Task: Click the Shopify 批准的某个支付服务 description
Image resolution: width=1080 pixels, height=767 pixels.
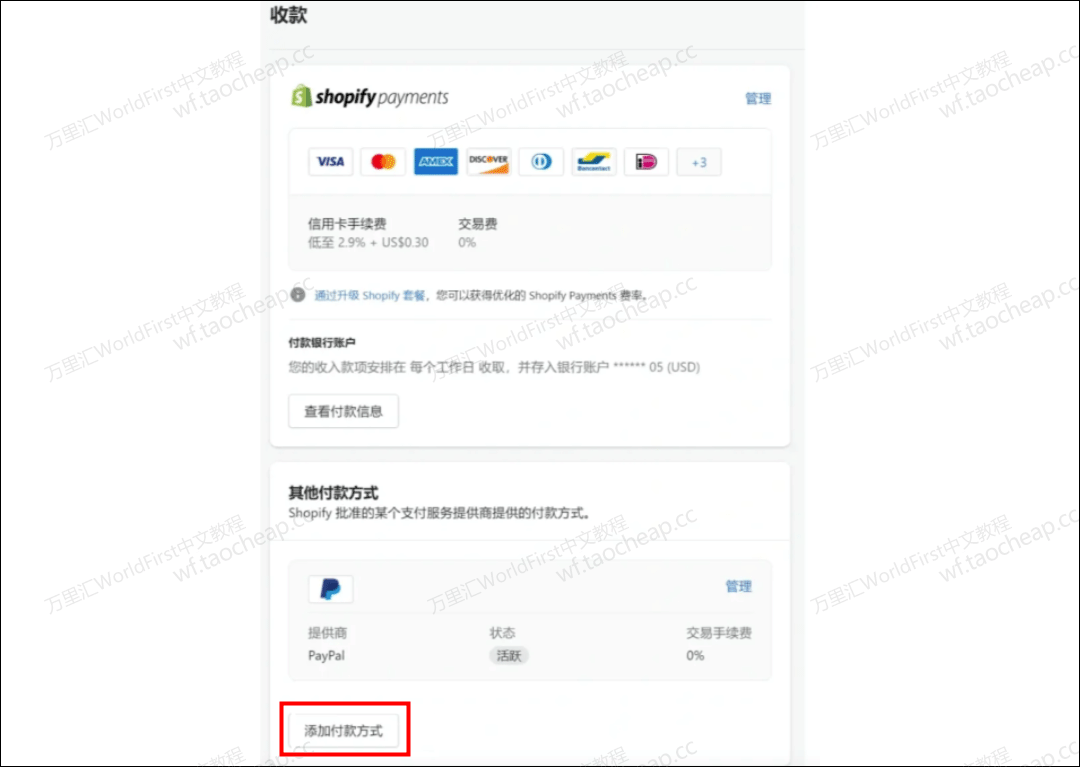Action: [x=439, y=513]
